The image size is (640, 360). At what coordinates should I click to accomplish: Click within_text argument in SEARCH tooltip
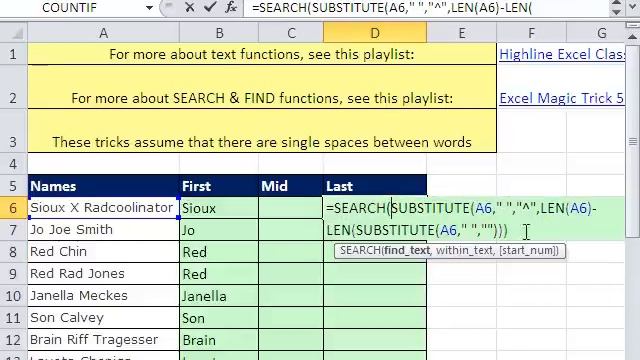(464, 250)
